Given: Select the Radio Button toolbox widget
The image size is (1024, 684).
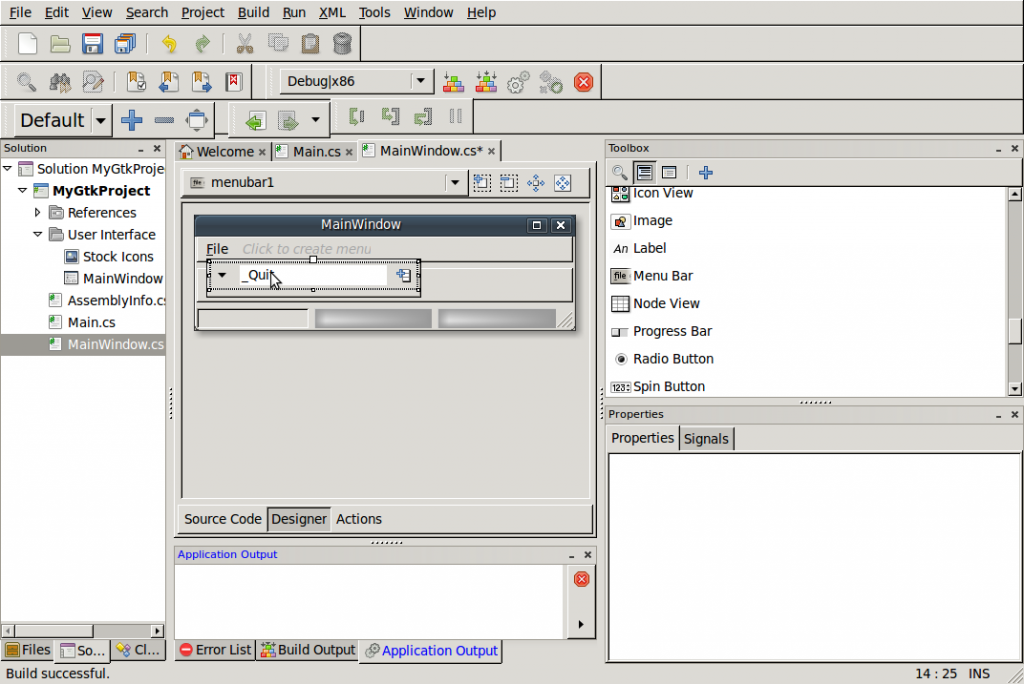Looking at the screenshot, I should click(673, 359).
